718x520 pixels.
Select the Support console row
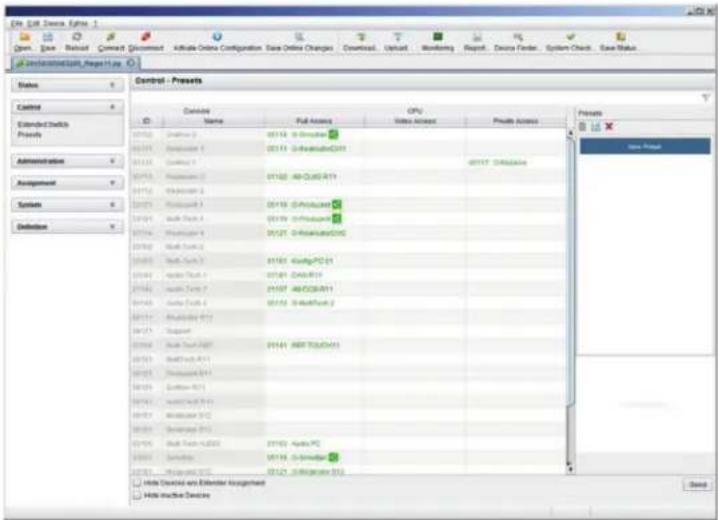(x=348, y=331)
